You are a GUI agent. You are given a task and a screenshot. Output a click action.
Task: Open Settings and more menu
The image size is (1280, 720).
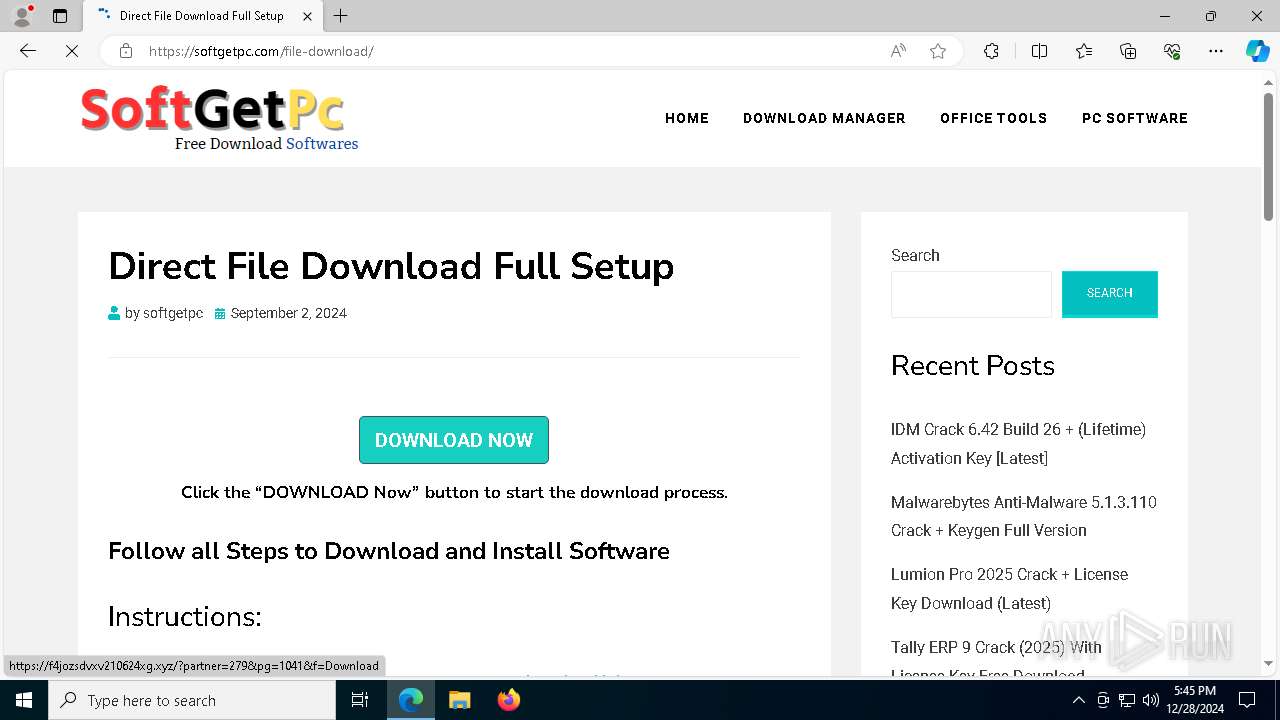click(x=1216, y=51)
